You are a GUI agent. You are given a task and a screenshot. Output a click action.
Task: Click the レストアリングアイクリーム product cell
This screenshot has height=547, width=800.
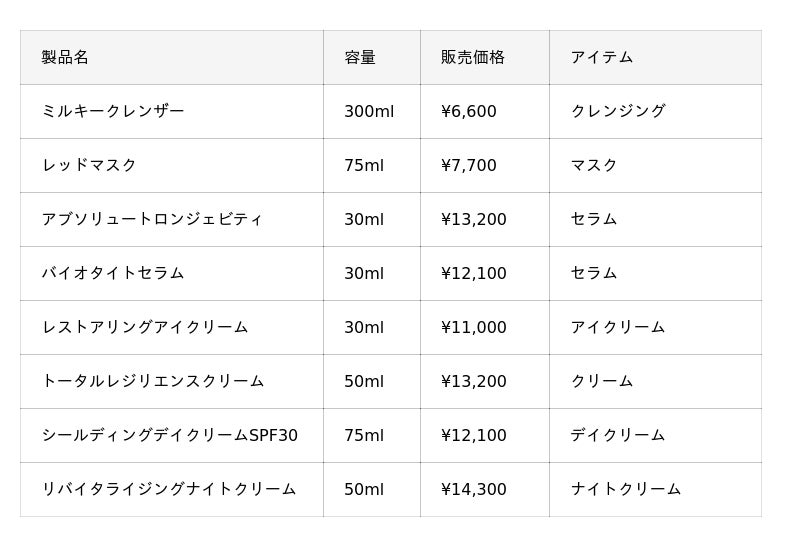coord(145,328)
